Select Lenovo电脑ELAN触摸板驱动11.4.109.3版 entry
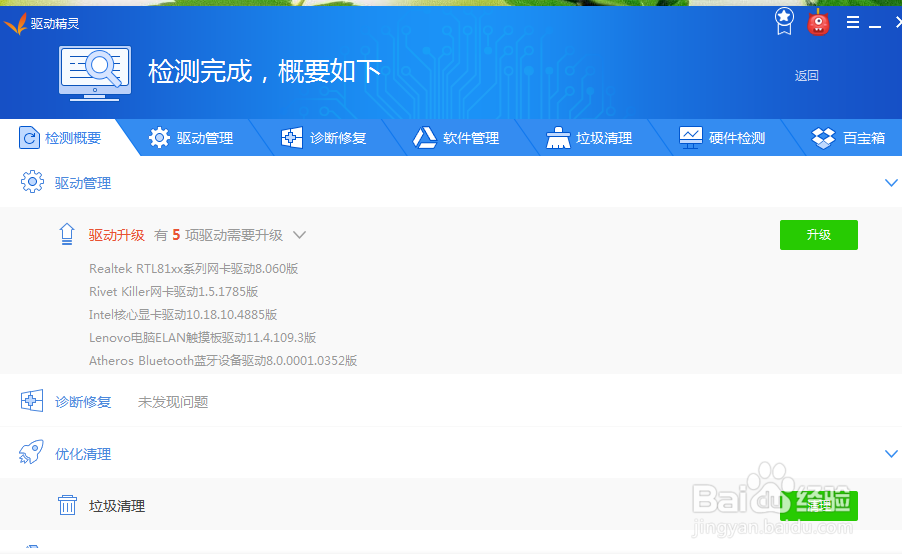902x558 pixels. 202,338
